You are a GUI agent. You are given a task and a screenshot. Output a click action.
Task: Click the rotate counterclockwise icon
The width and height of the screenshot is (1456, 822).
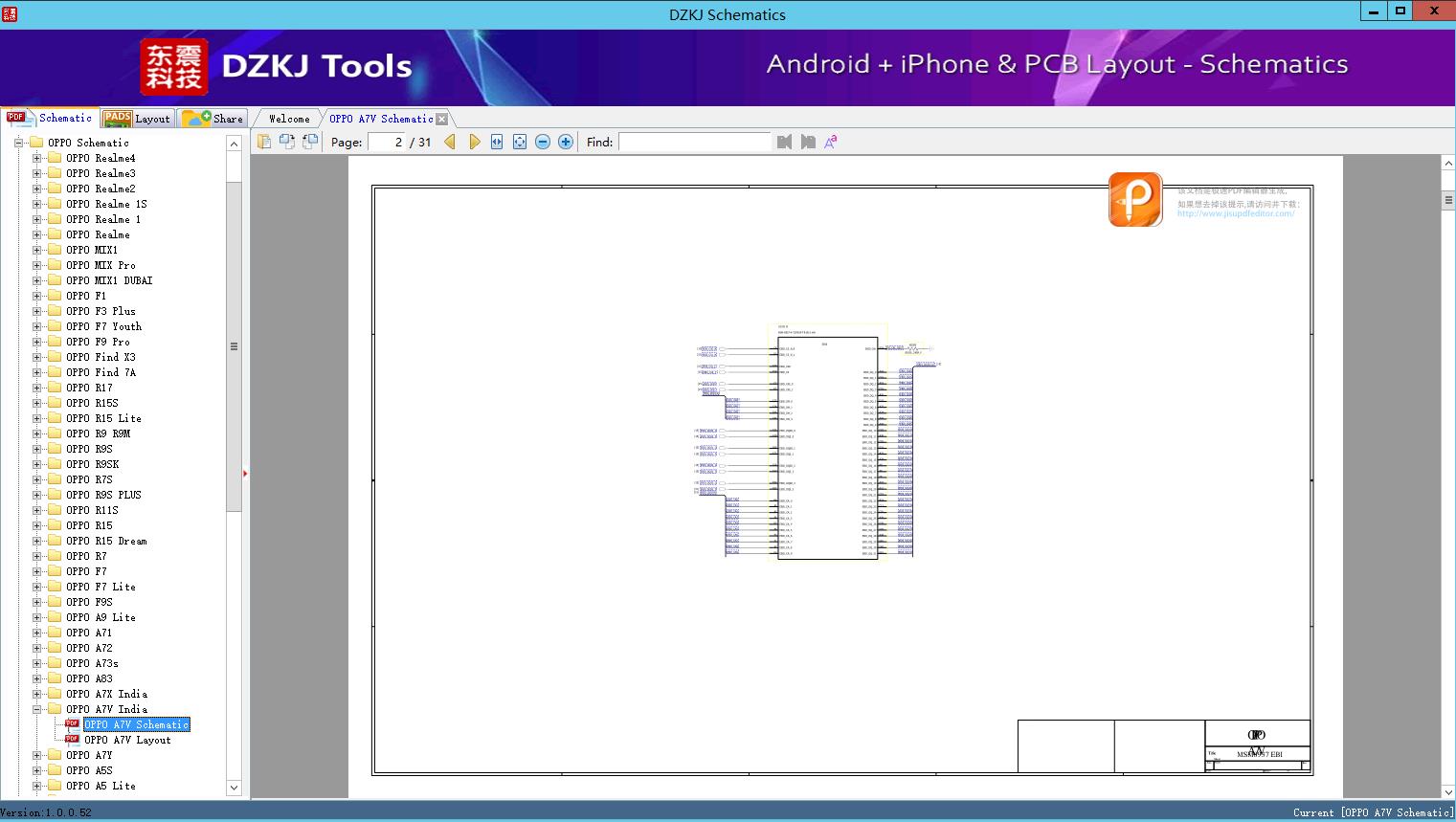(x=287, y=142)
